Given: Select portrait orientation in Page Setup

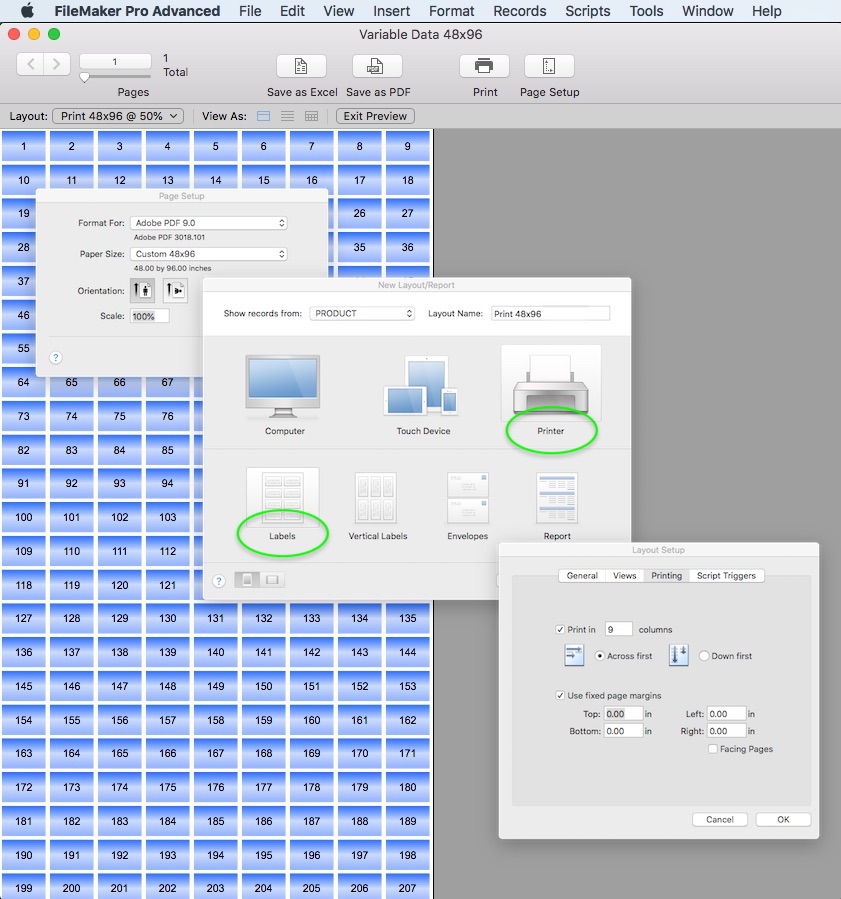Looking at the screenshot, I should pos(143,290).
